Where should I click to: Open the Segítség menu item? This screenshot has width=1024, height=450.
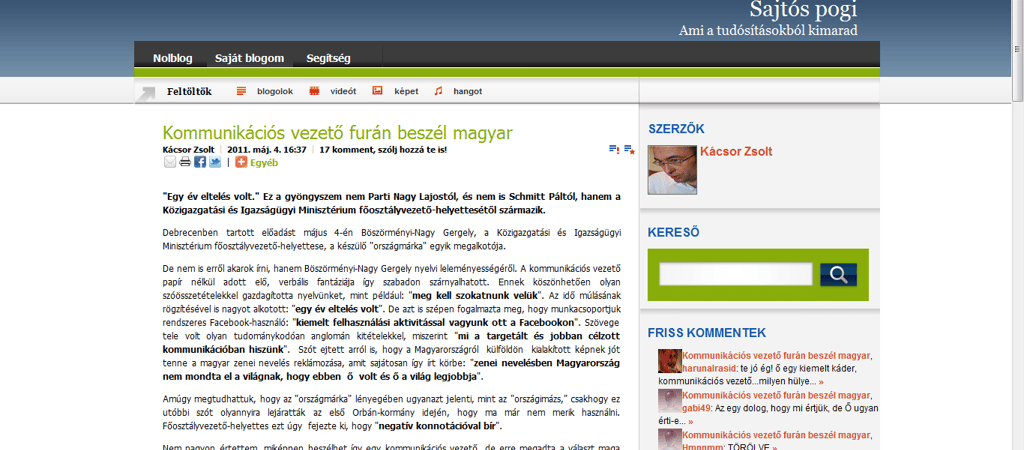click(x=328, y=58)
